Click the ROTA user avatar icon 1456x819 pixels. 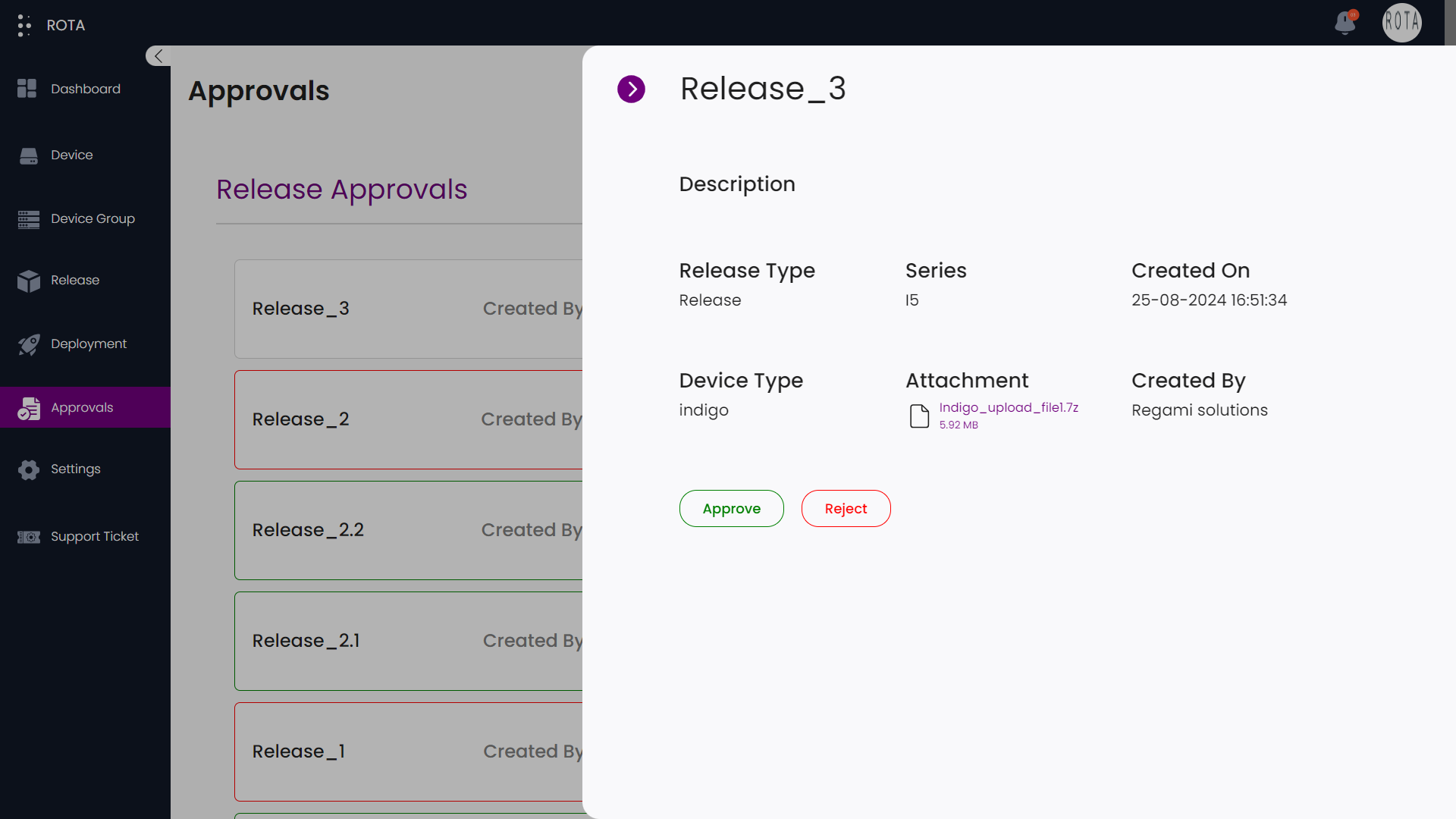click(1402, 22)
